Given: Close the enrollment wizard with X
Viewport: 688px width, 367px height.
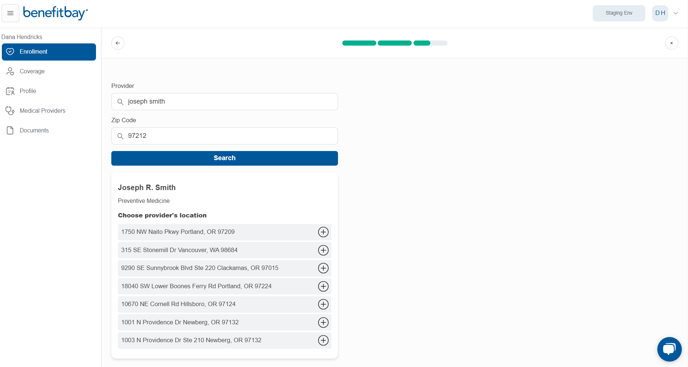Looking at the screenshot, I should (671, 43).
